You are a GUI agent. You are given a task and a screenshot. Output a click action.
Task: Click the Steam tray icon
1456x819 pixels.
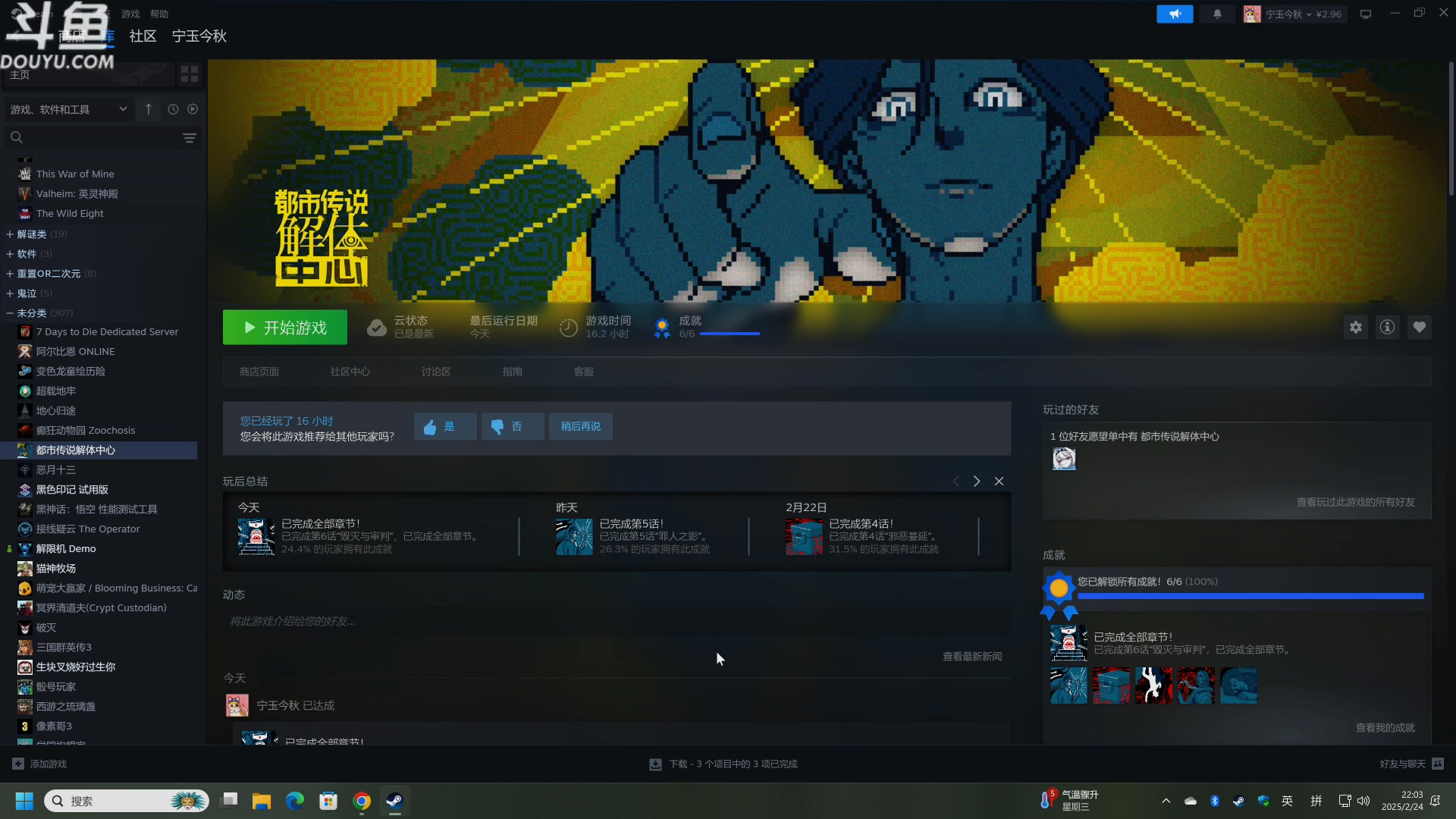pyautogui.click(x=1238, y=801)
